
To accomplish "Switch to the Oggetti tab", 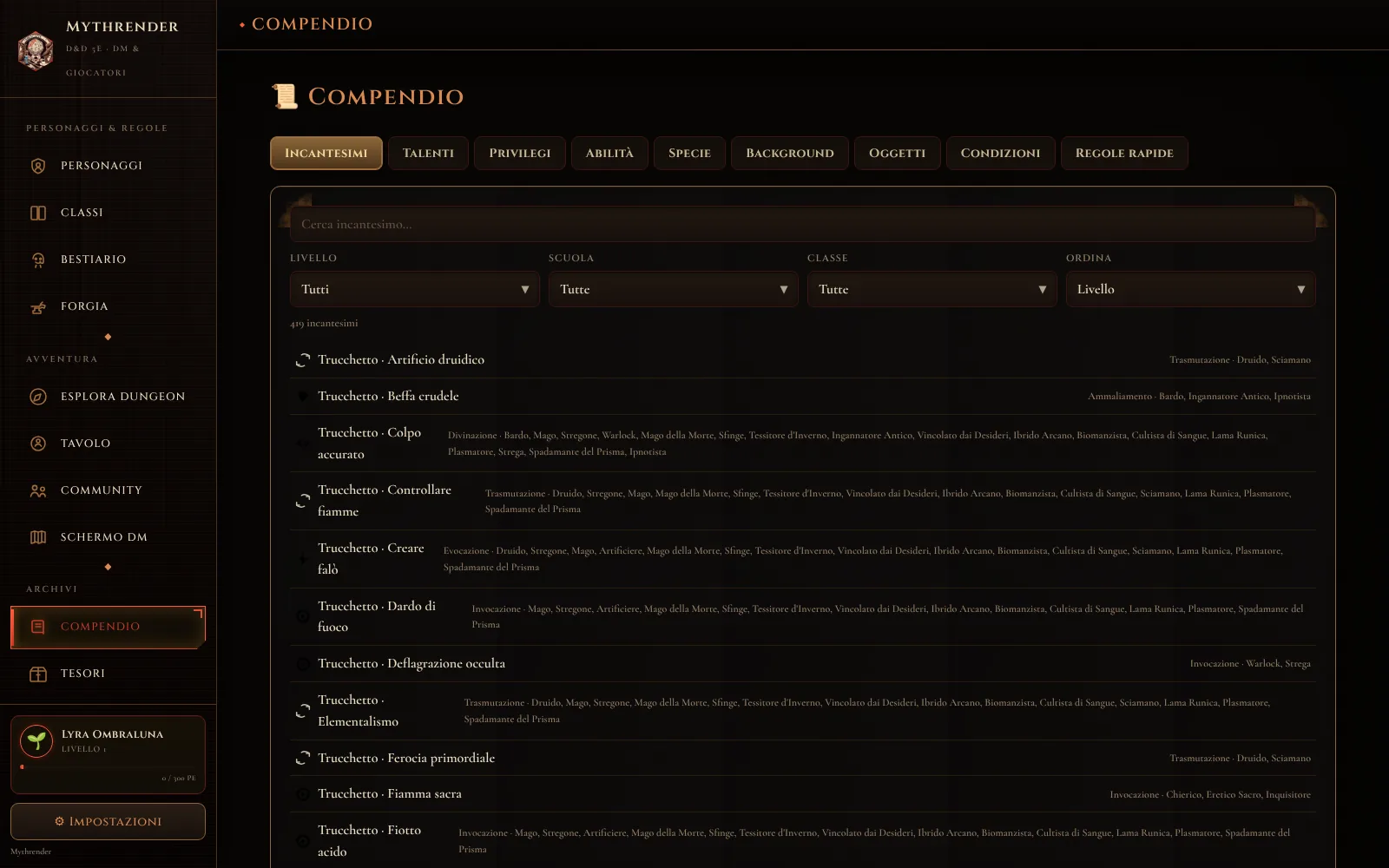I will pos(898,153).
